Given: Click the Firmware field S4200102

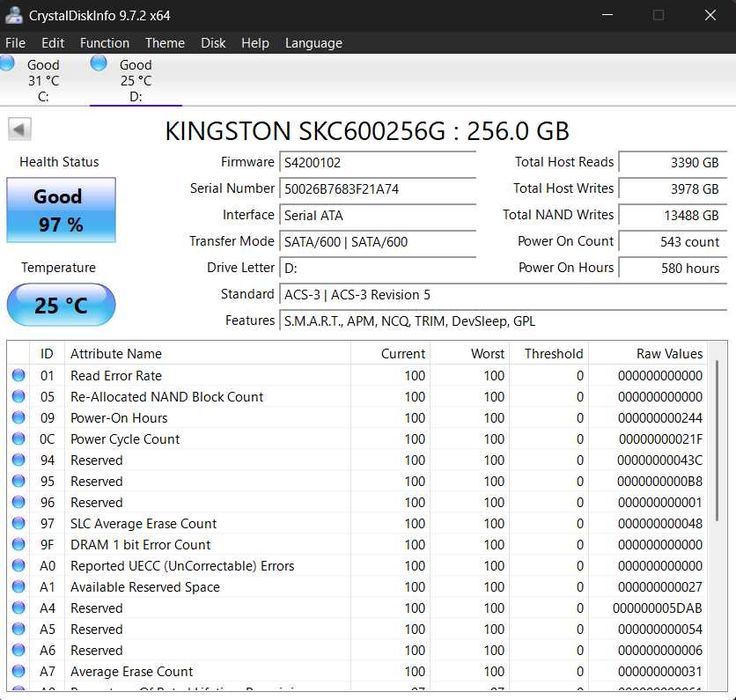Looking at the screenshot, I should [x=377, y=162].
